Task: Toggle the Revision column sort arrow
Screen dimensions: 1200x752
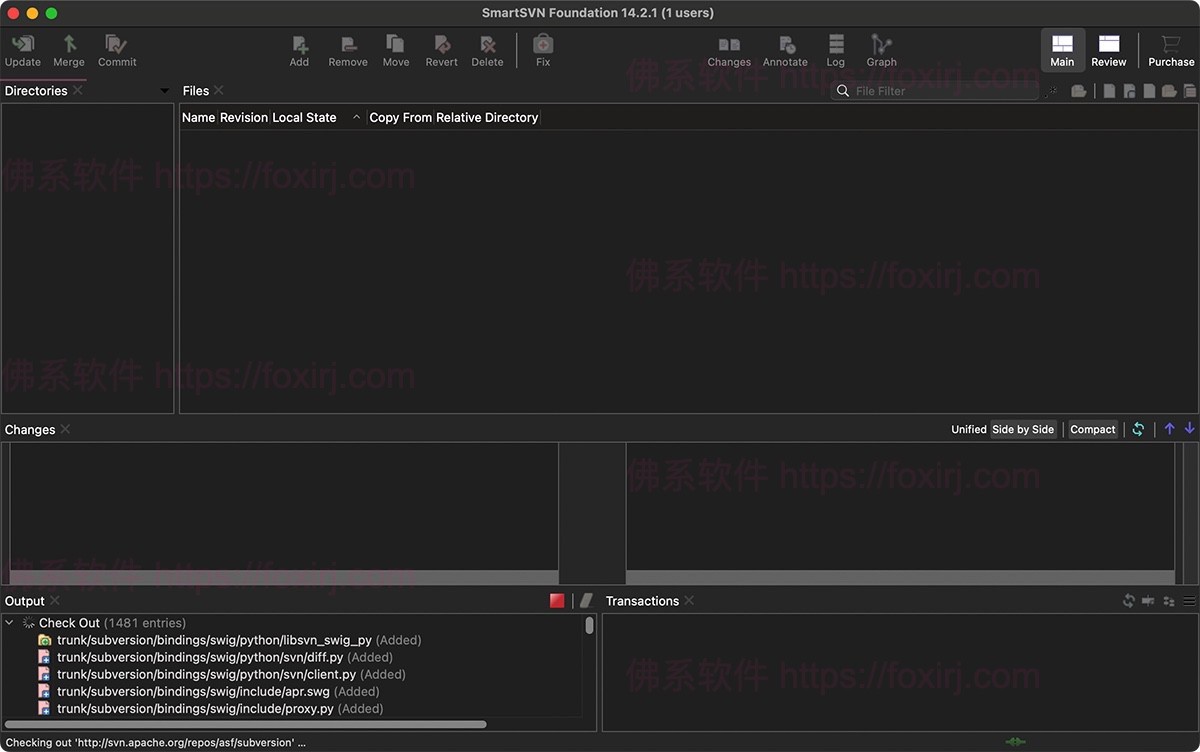Action: 356,117
